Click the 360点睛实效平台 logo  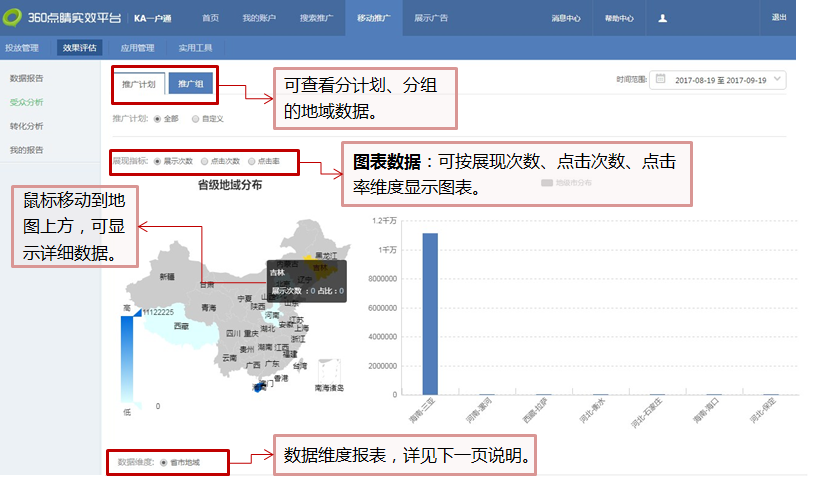point(62,18)
